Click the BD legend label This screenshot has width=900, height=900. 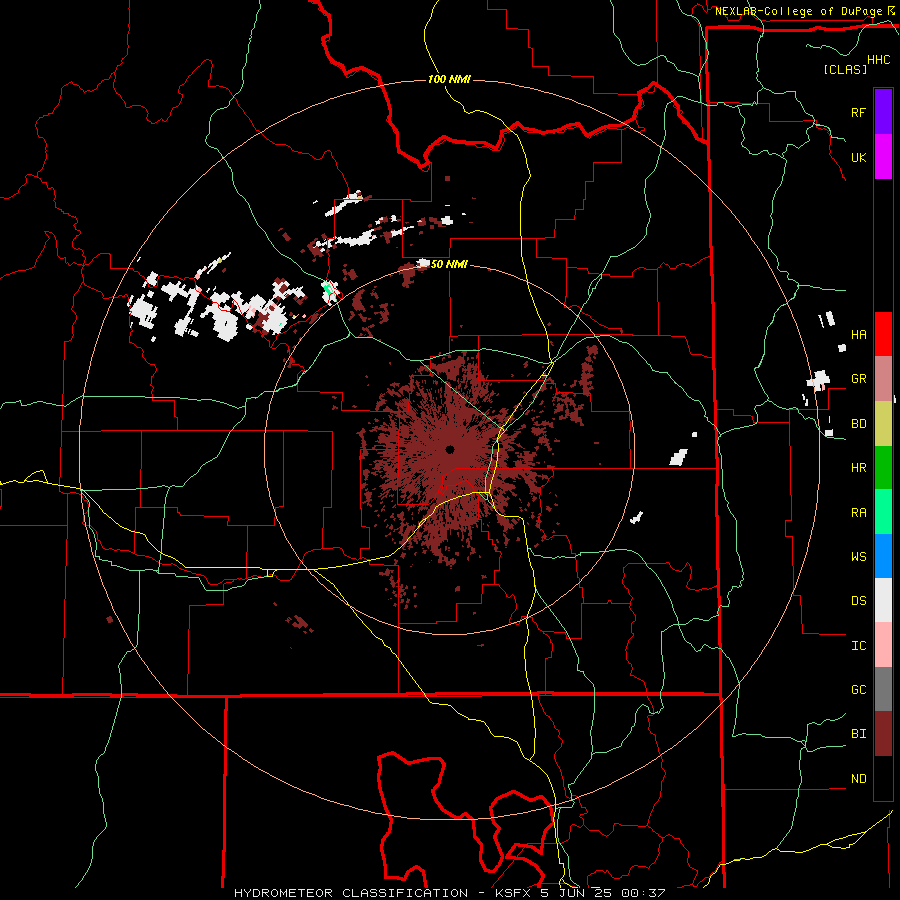pos(858,424)
